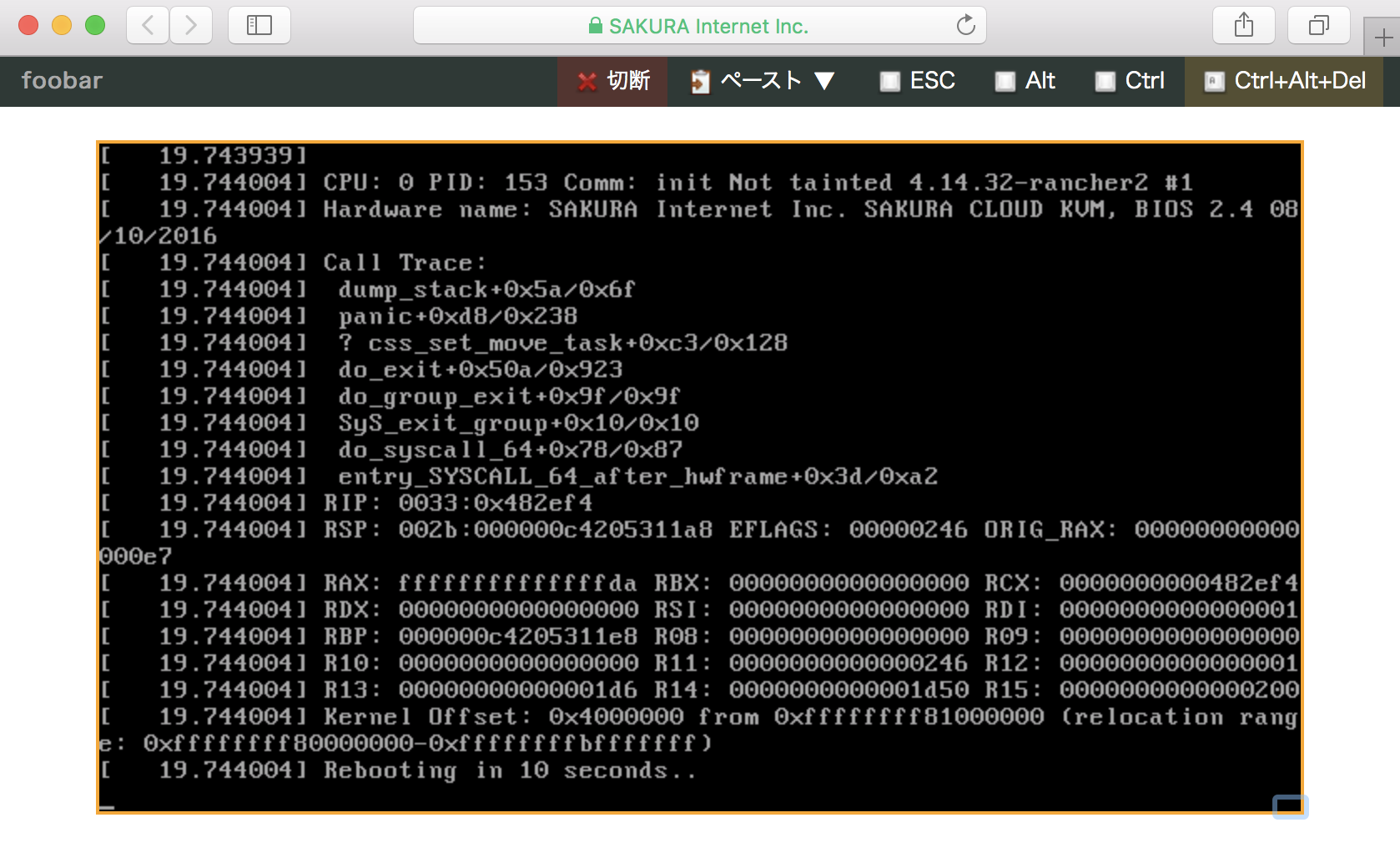Click the 'RAX: ffffffffffffffda' register line
Screen dimensions: 1400x868
click(x=699, y=583)
